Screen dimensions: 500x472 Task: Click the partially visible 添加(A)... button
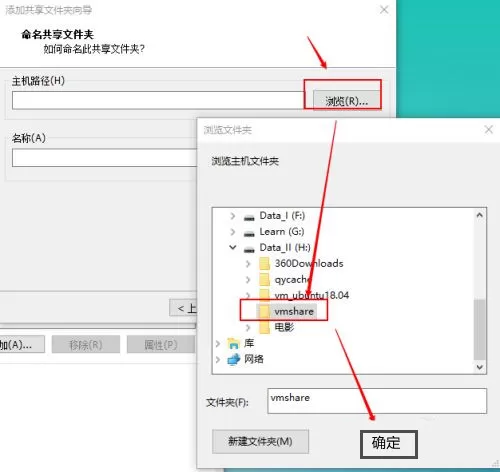[x=22, y=344]
